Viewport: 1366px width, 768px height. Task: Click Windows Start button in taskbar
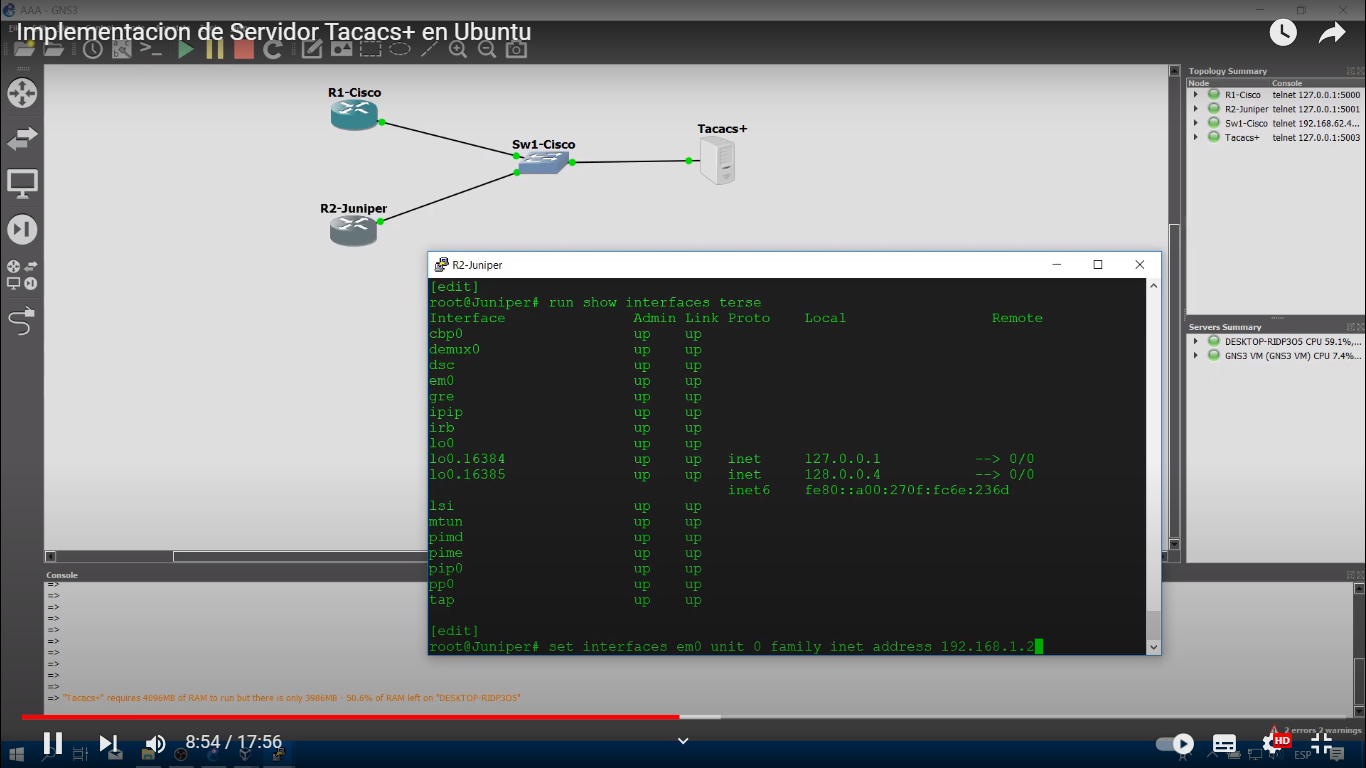16,755
